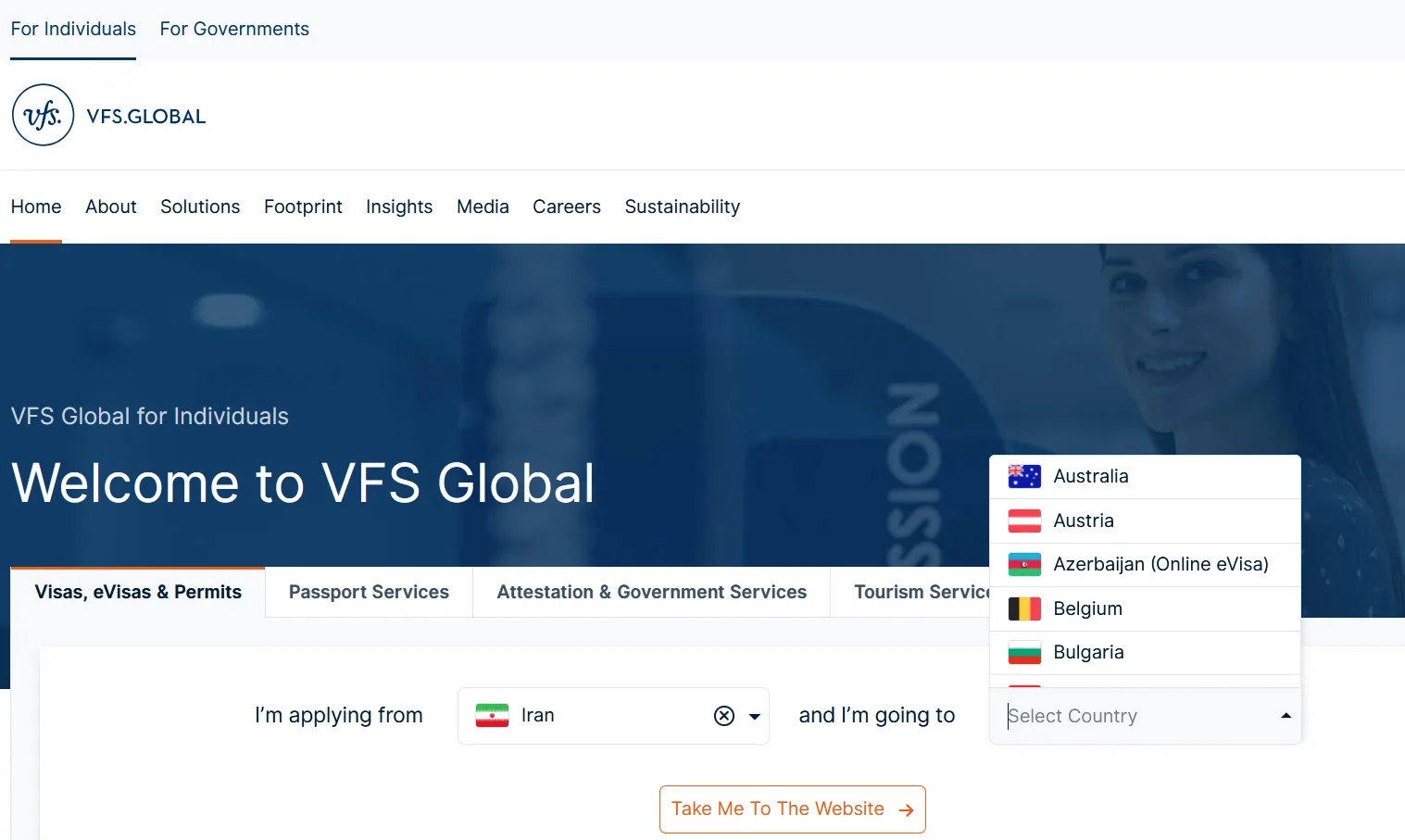Open the About menu
This screenshot has height=840, width=1405.
(111, 207)
